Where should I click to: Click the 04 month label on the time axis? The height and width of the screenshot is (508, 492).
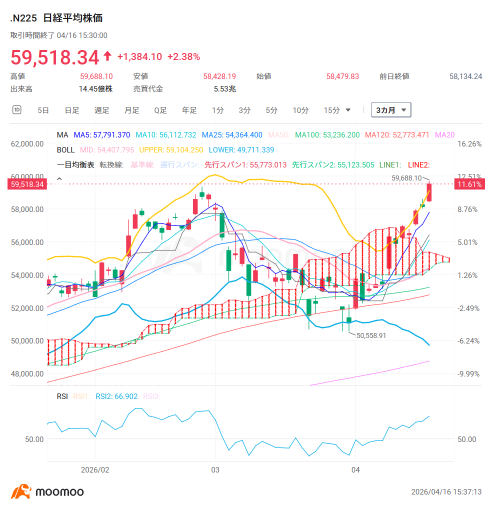tap(355, 470)
